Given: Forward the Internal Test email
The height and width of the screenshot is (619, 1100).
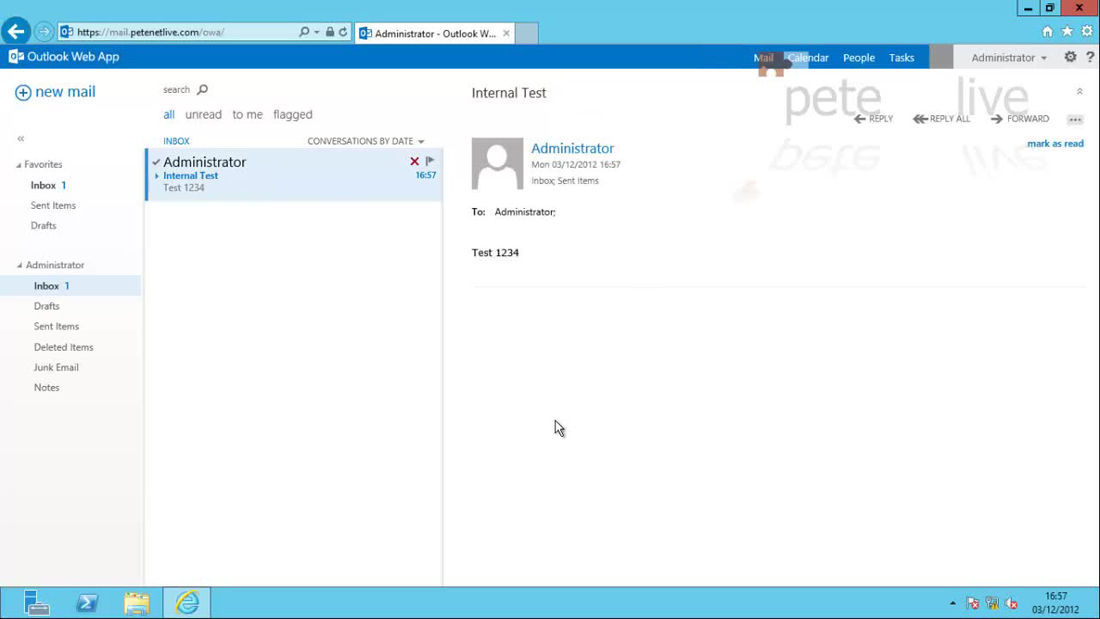Looking at the screenshot, I should pos(1020,119).
